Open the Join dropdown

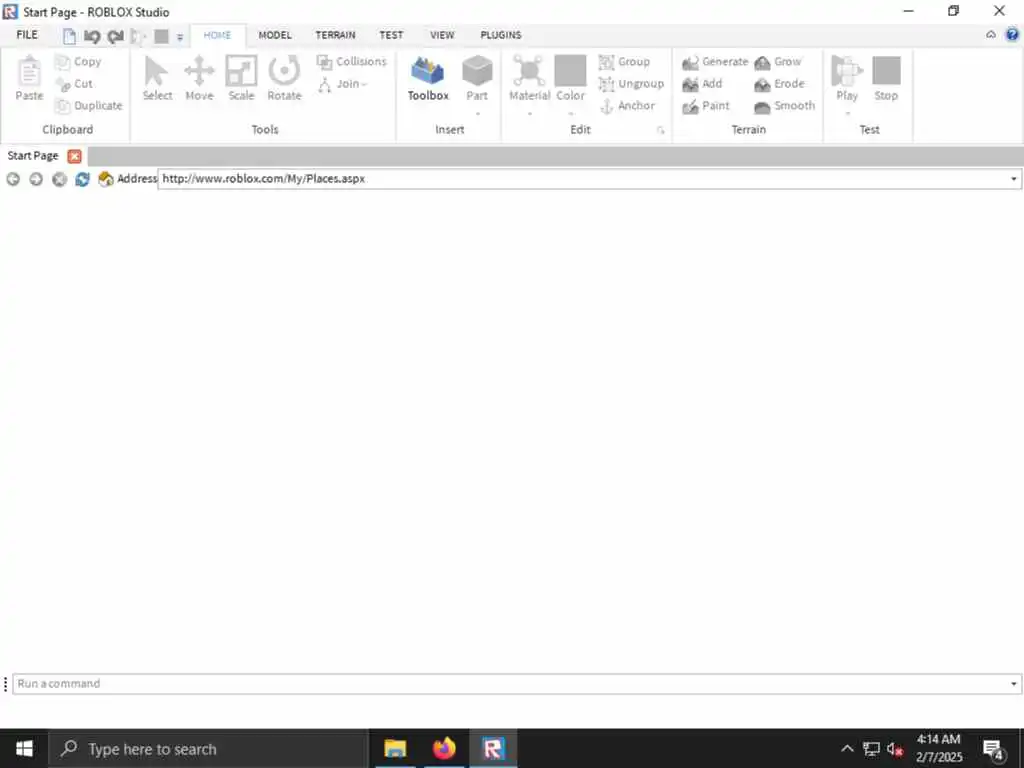pyautogui.click(x=343, y=84)
